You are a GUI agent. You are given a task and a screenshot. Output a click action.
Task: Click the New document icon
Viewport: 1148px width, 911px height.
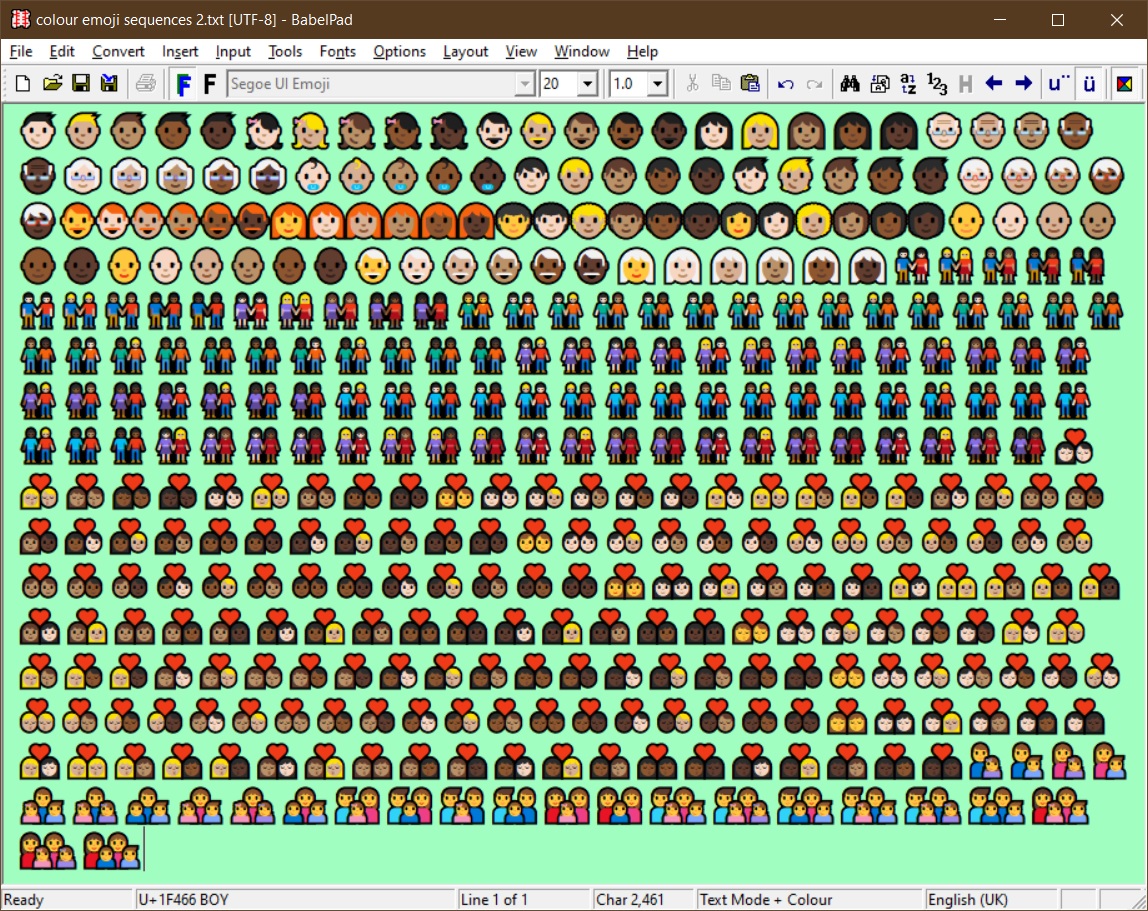click(23, 83)
